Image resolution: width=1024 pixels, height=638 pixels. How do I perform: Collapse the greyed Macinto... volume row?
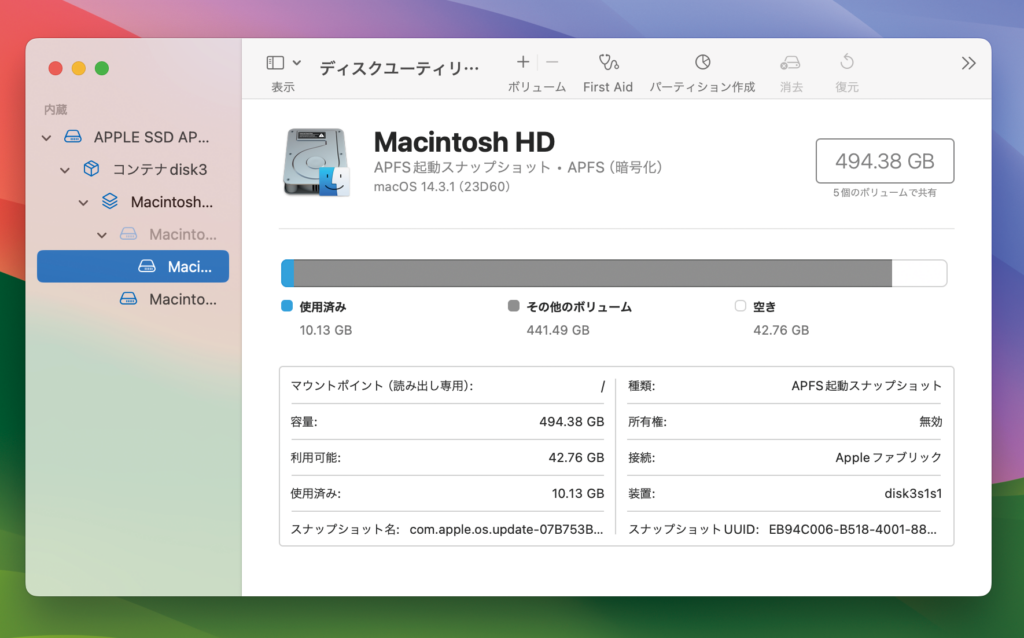click(x=101, y=235)
